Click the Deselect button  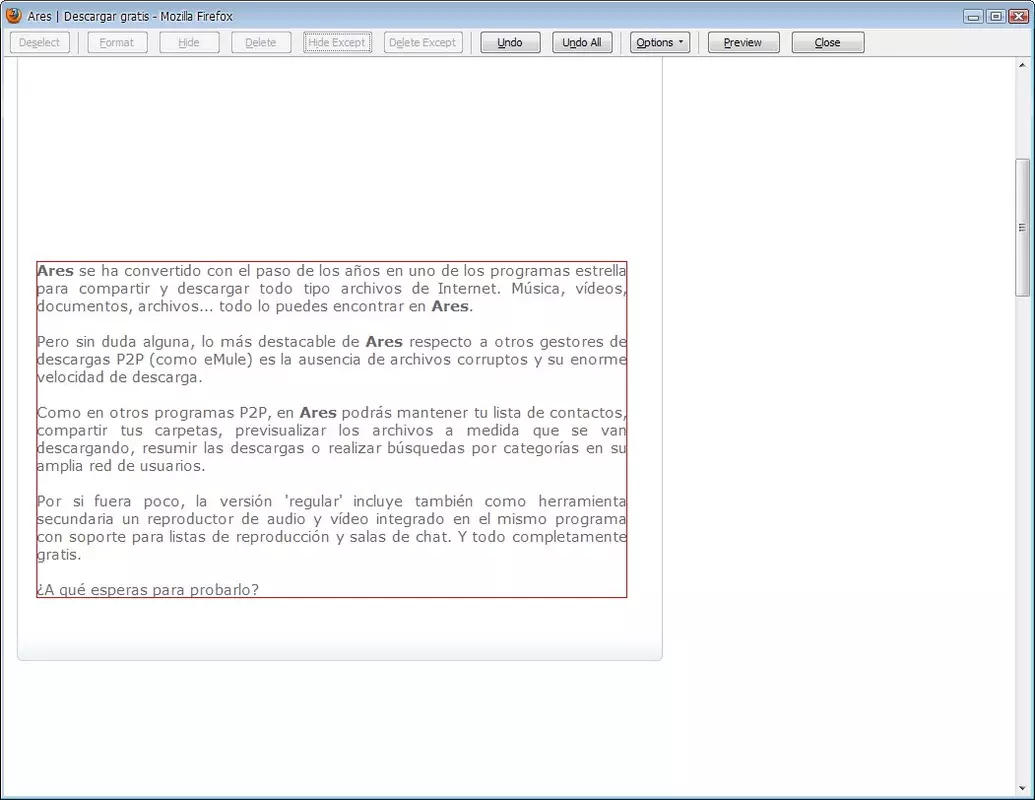coord(40,42)
